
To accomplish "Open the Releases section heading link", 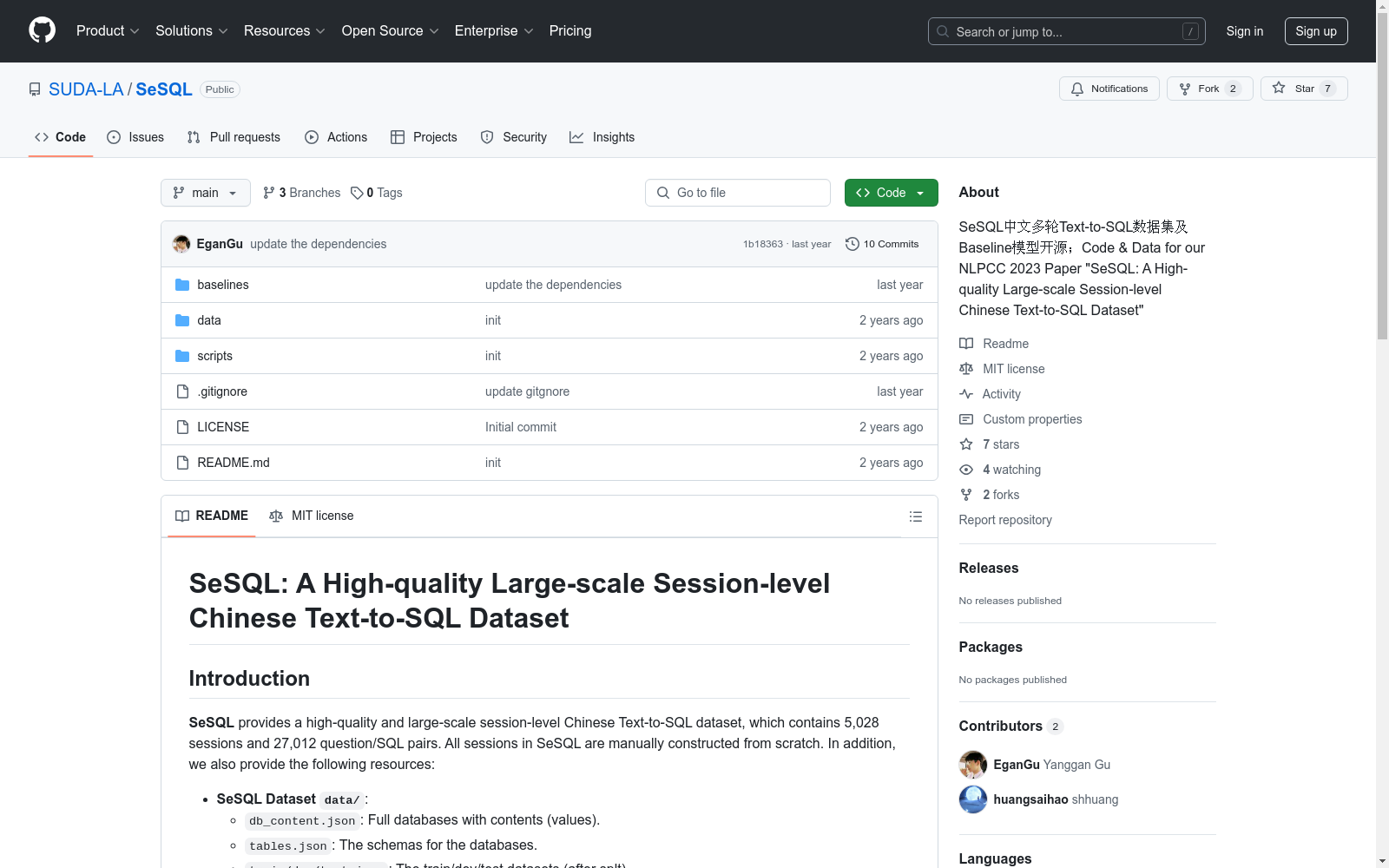I will pos(989,568).
